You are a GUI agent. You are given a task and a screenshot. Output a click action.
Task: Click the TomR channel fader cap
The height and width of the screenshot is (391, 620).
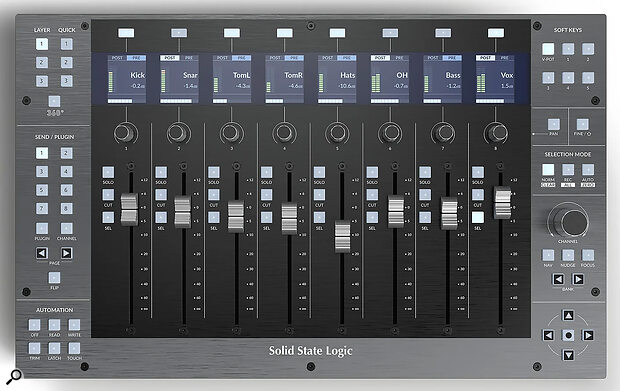(x=289, y=218)
